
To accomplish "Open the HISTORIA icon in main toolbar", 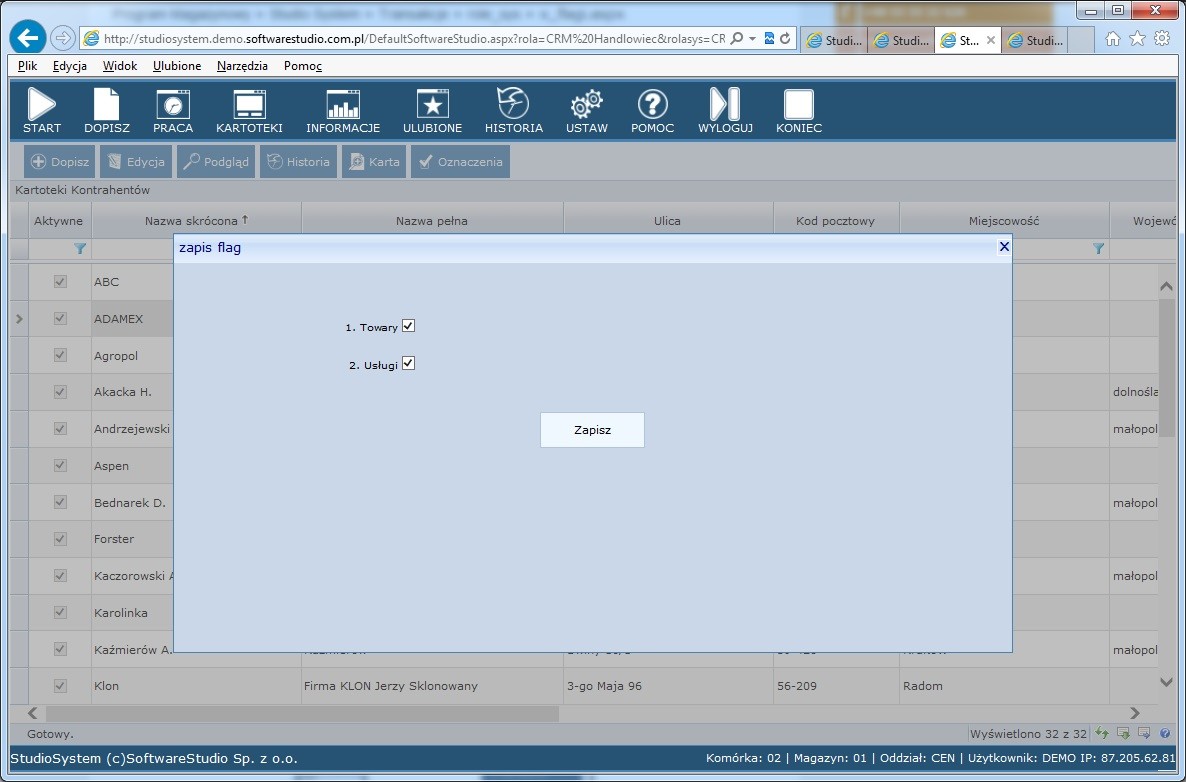I will [x=514, y=111].
